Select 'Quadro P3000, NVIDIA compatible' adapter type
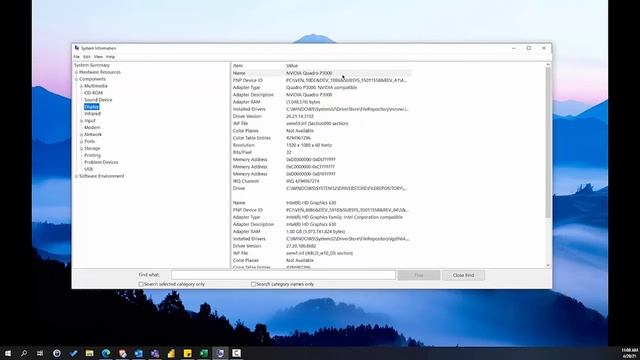640x360 pixels. click(322, 88)
